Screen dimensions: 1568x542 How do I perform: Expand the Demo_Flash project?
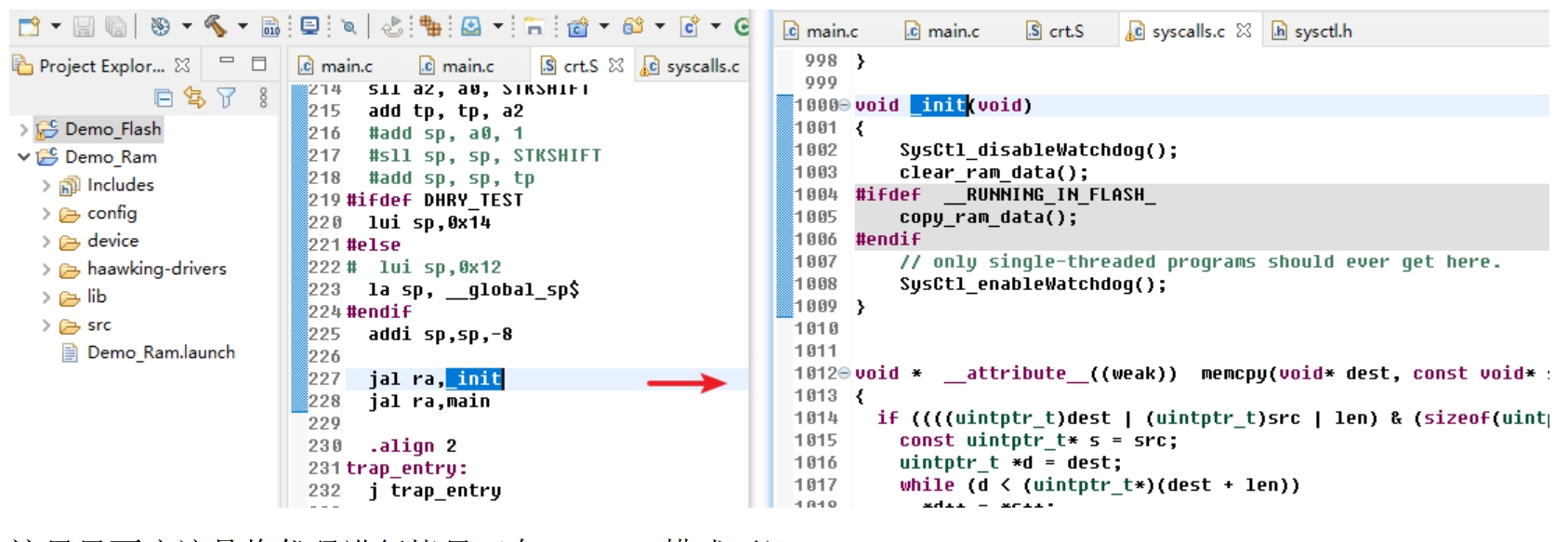click(x=24, y=129)
